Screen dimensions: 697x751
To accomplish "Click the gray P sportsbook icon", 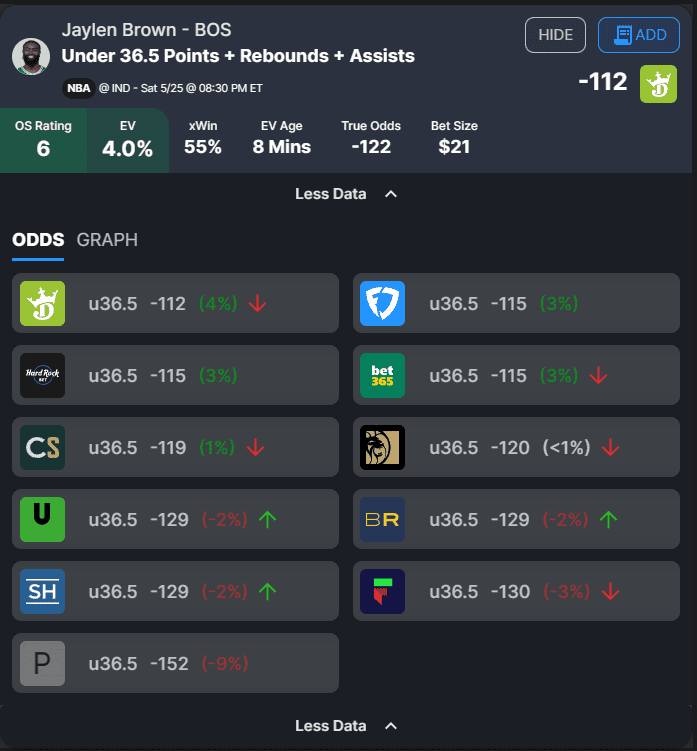I will coord(43,663).
